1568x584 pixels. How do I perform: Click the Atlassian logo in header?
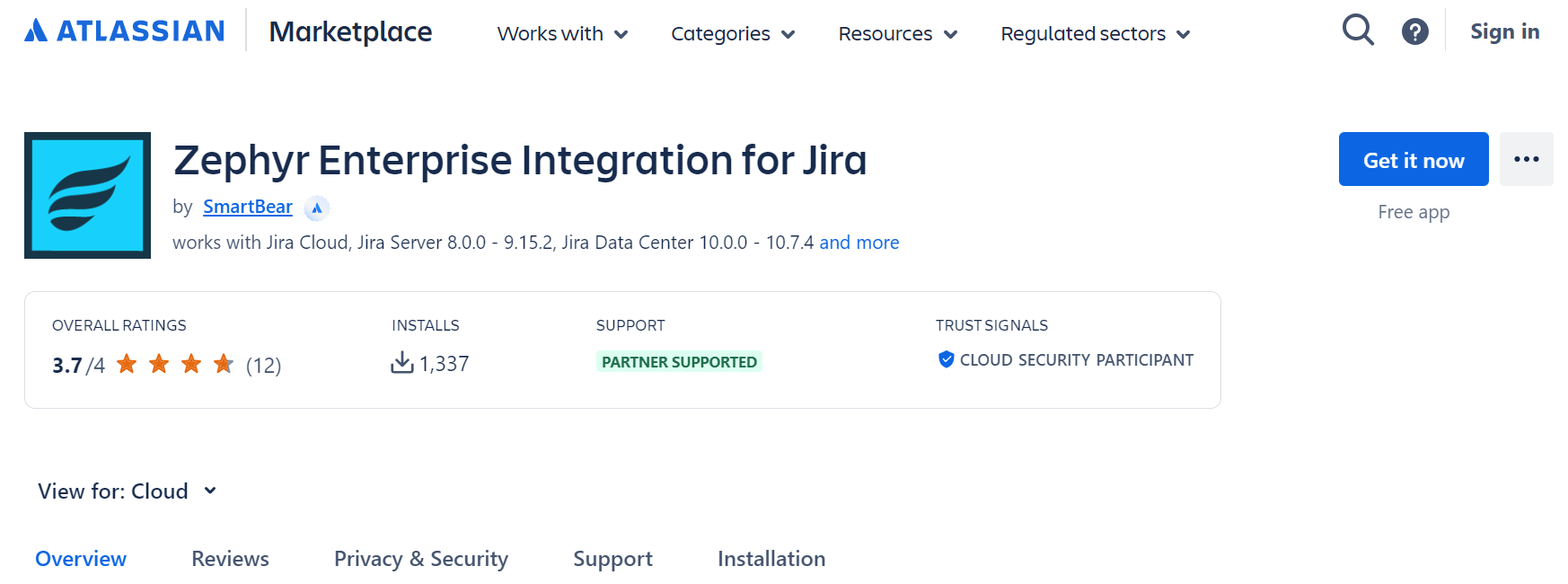[124, 31]
